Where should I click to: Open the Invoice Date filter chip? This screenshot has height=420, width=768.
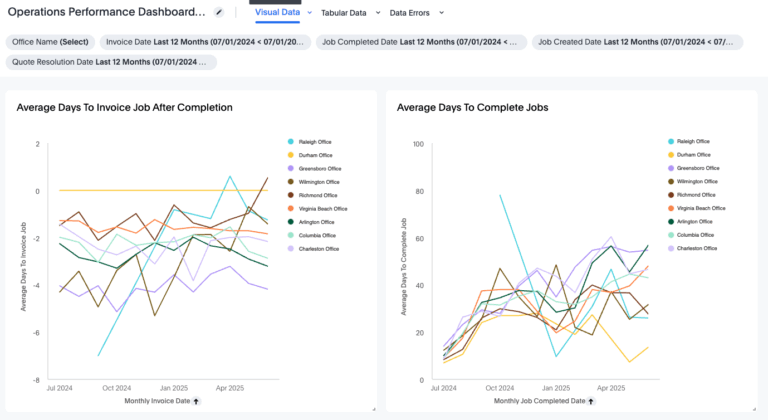(x=205, y=42)
